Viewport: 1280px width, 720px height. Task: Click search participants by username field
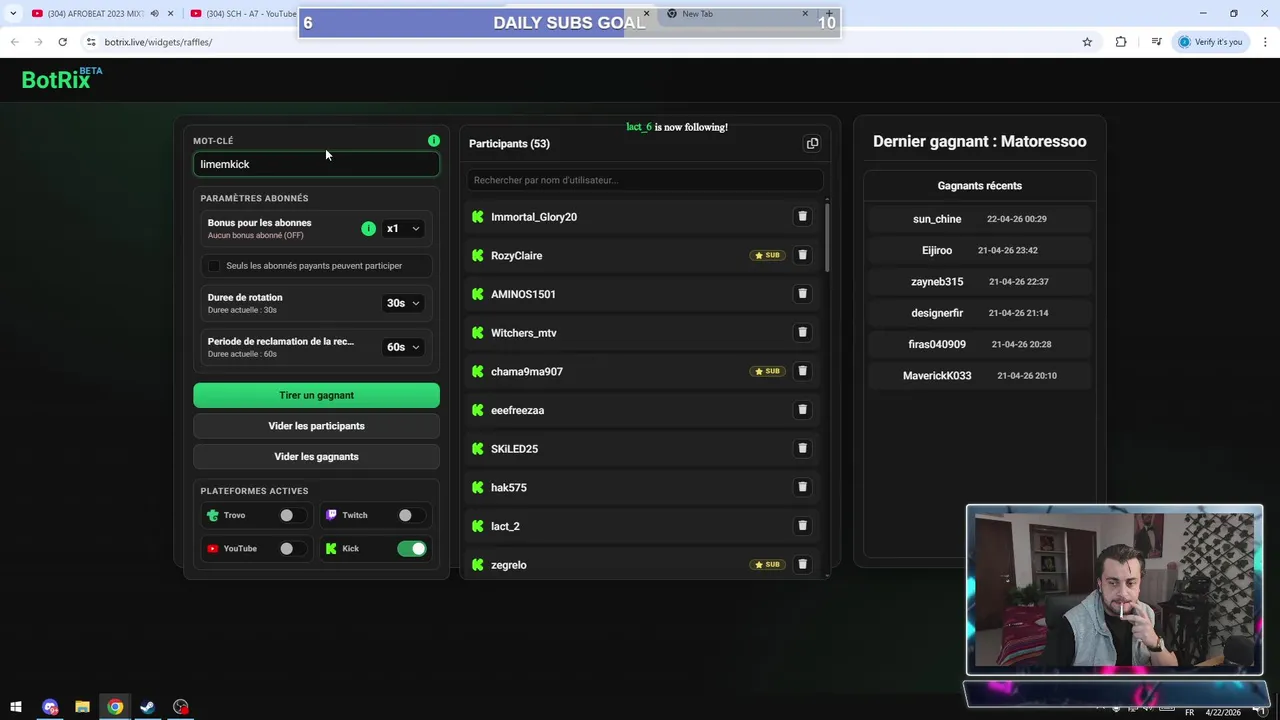pos(645,180)
